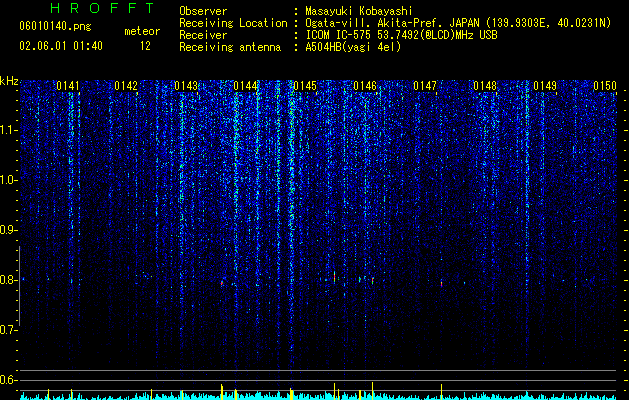Click the A504HB(yagi 4el) antenna value
Image resolution: width=629 pixels, height=400 pixels.
(x=353, y=47)
